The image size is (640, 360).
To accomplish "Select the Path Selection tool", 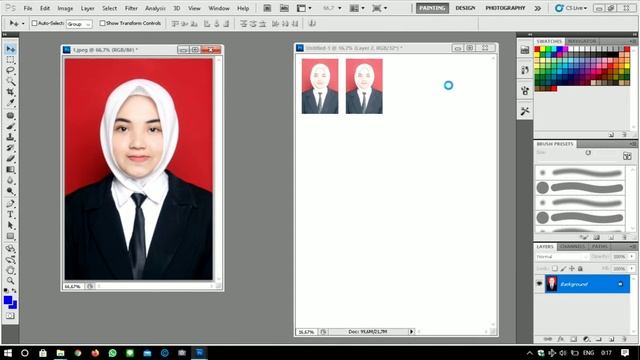I will pos(10,225).
